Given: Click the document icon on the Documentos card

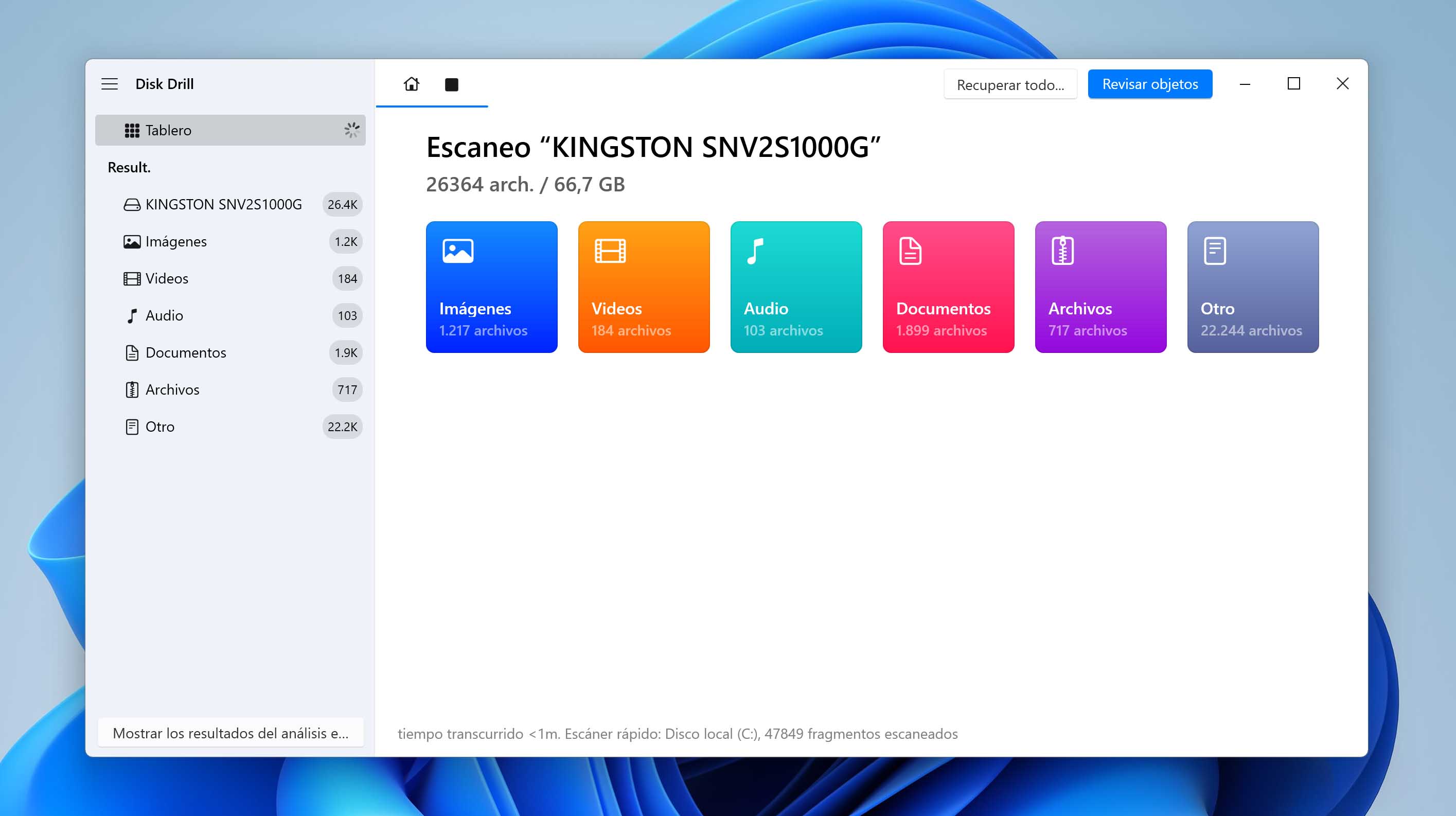Looking at the screenshot, I should click(910, 251).
